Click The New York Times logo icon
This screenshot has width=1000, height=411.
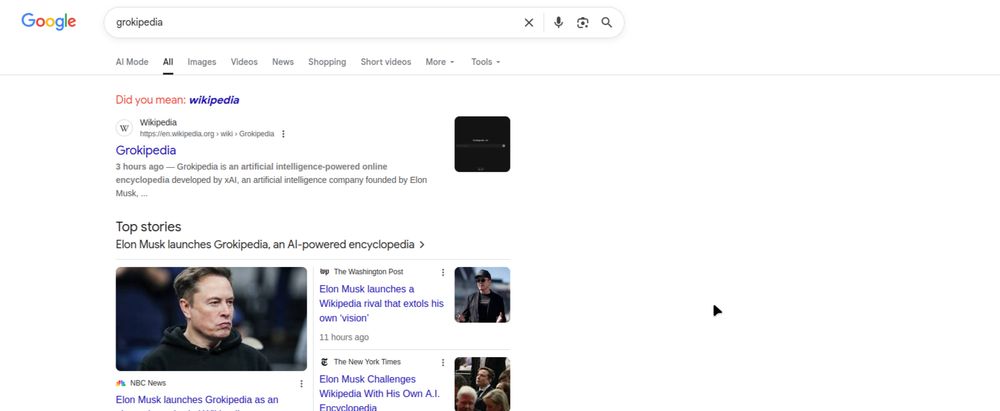[325, 362]
